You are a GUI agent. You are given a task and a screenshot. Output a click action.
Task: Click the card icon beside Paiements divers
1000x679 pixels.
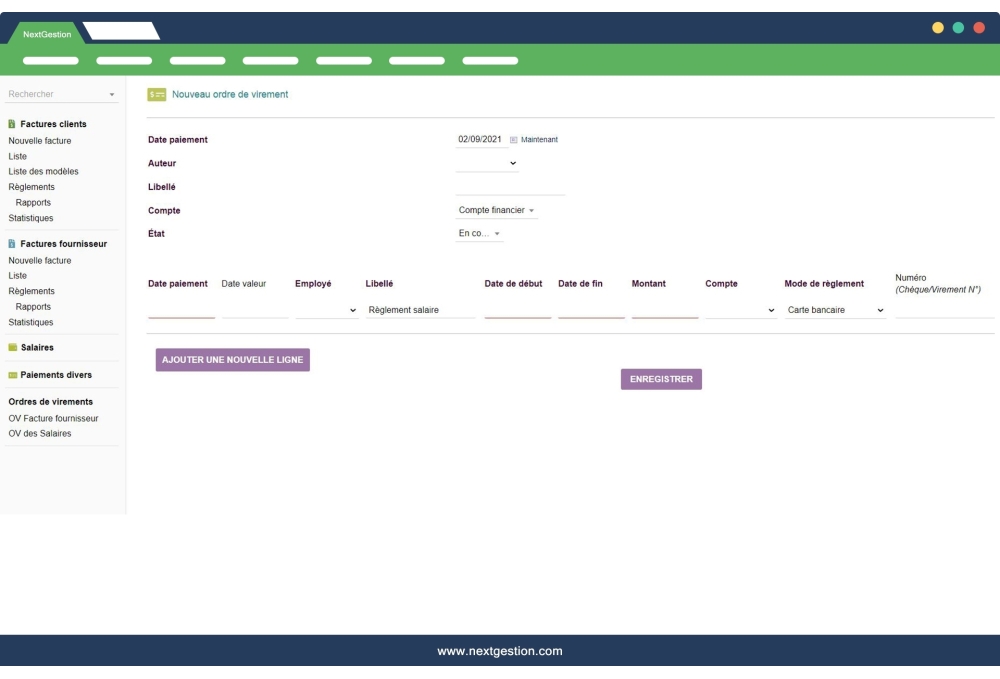[12, 375]
